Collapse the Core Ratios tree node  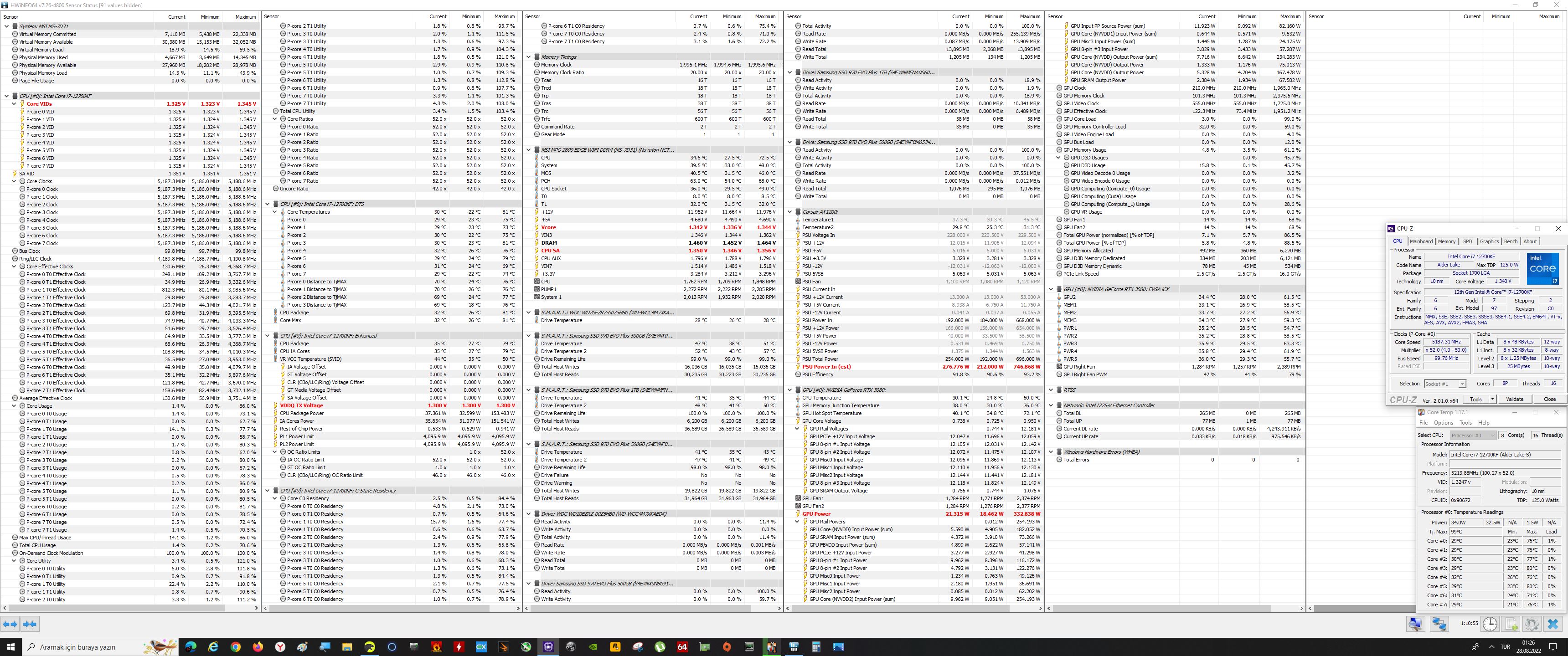point(274,119)
